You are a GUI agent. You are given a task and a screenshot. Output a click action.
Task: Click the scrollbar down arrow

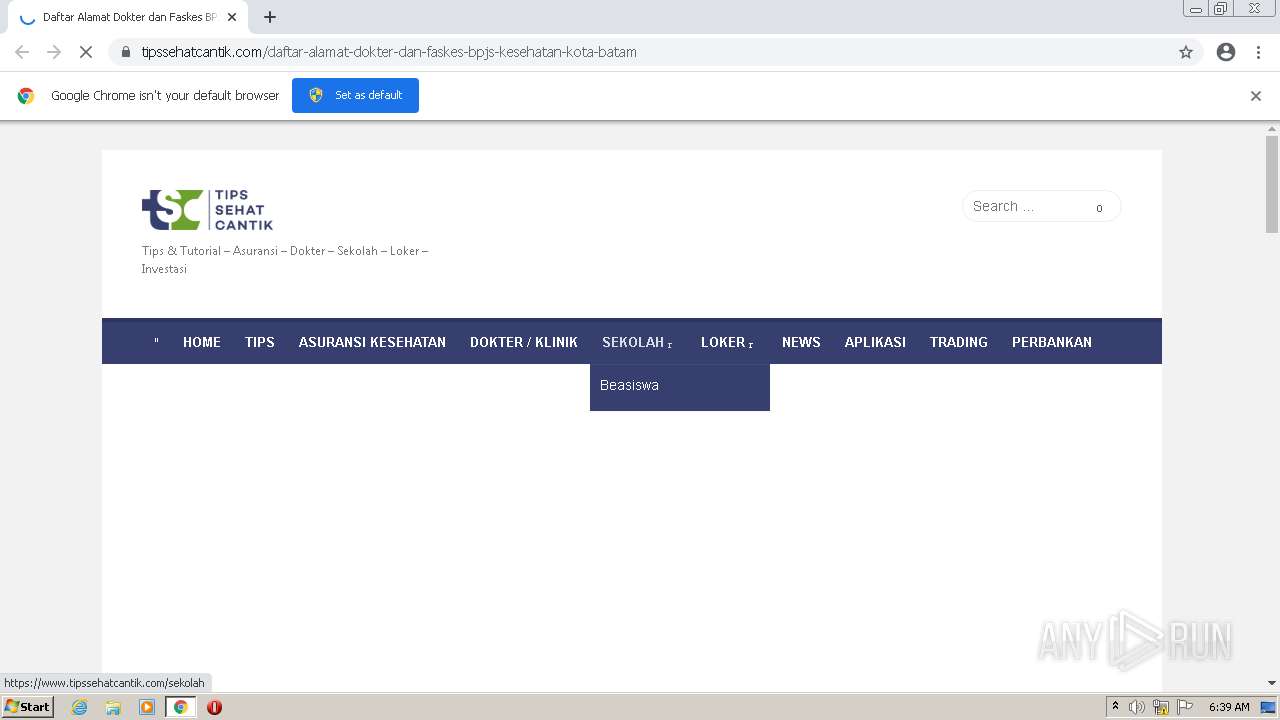(x=1272, y=683)
